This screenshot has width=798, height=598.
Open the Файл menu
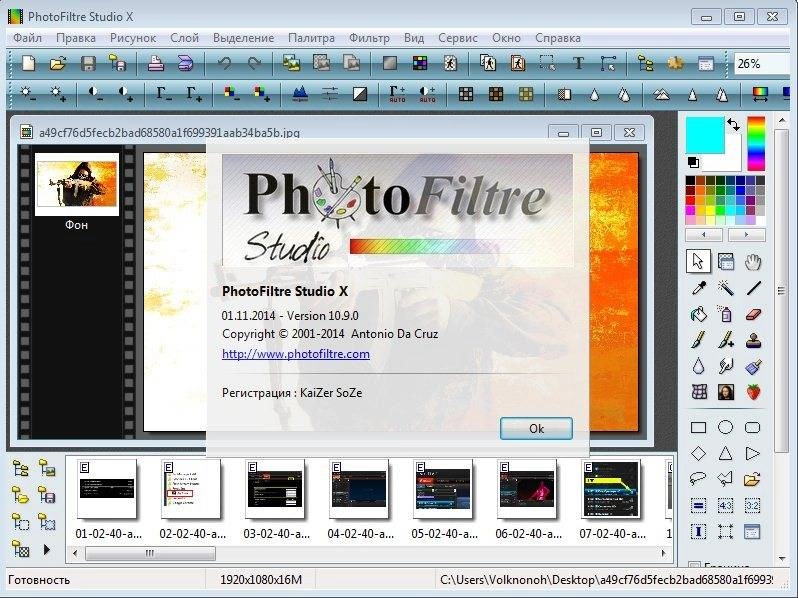coord(27,38)
